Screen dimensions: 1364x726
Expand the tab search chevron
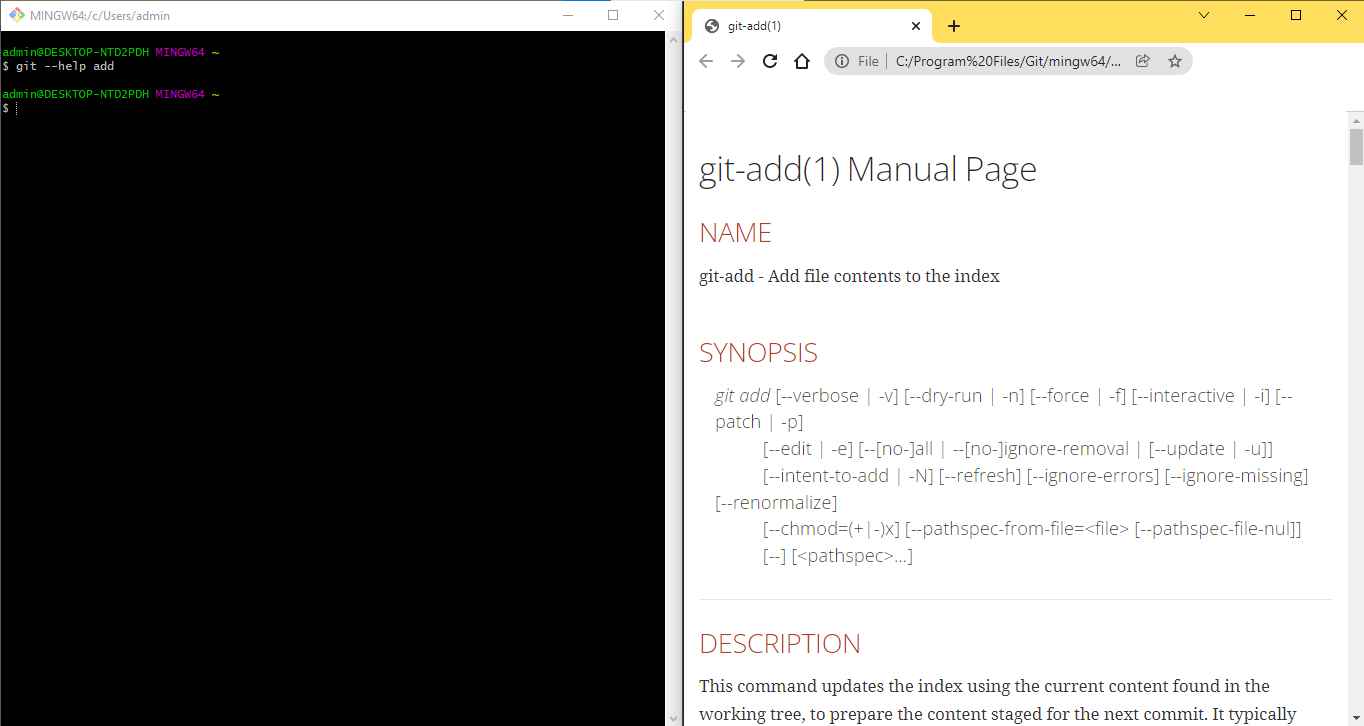[x=1204, y=15]
